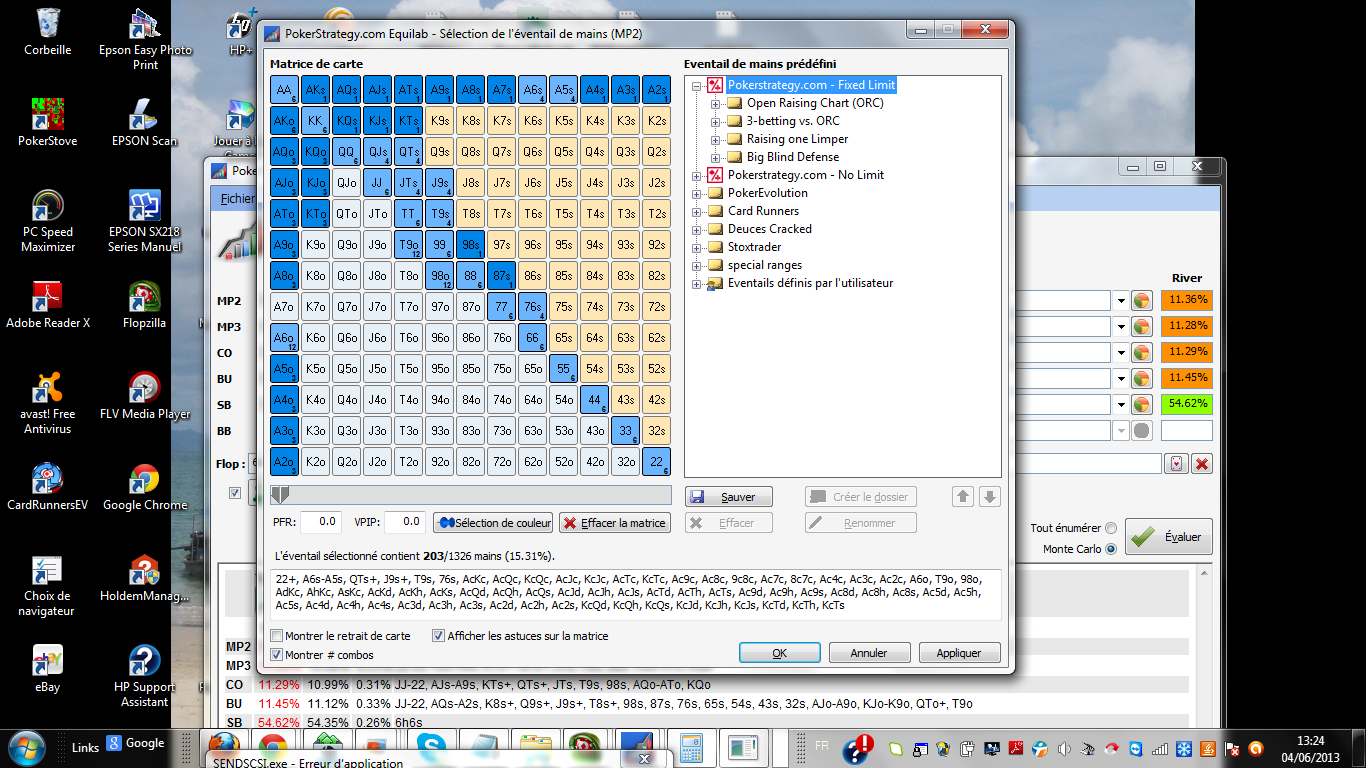Confirm with the OK button
This screenshot has height=768, width=1366.
(x=779, y=653)
